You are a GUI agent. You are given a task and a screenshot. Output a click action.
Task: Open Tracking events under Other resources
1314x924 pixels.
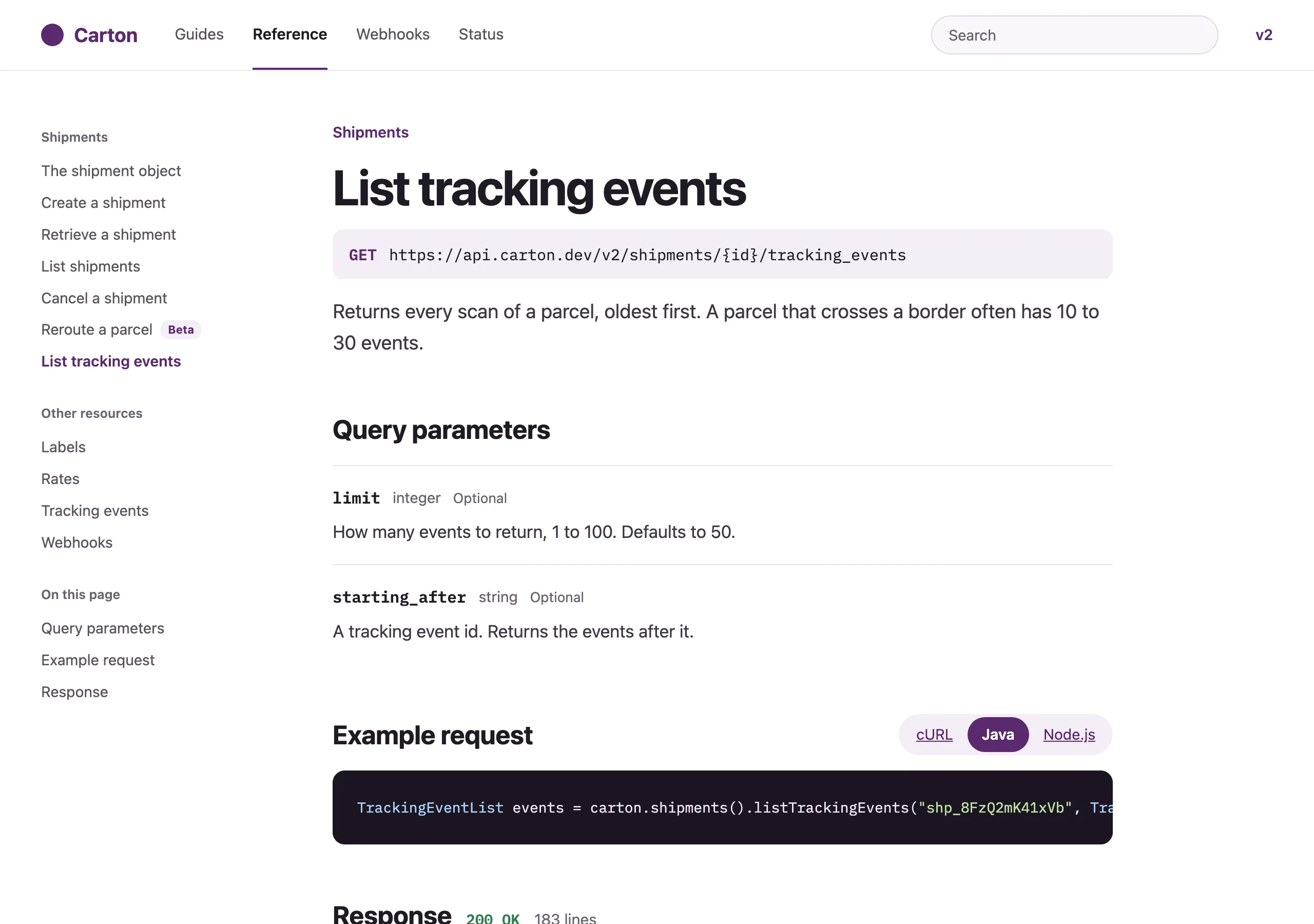(x=95, y=511)
